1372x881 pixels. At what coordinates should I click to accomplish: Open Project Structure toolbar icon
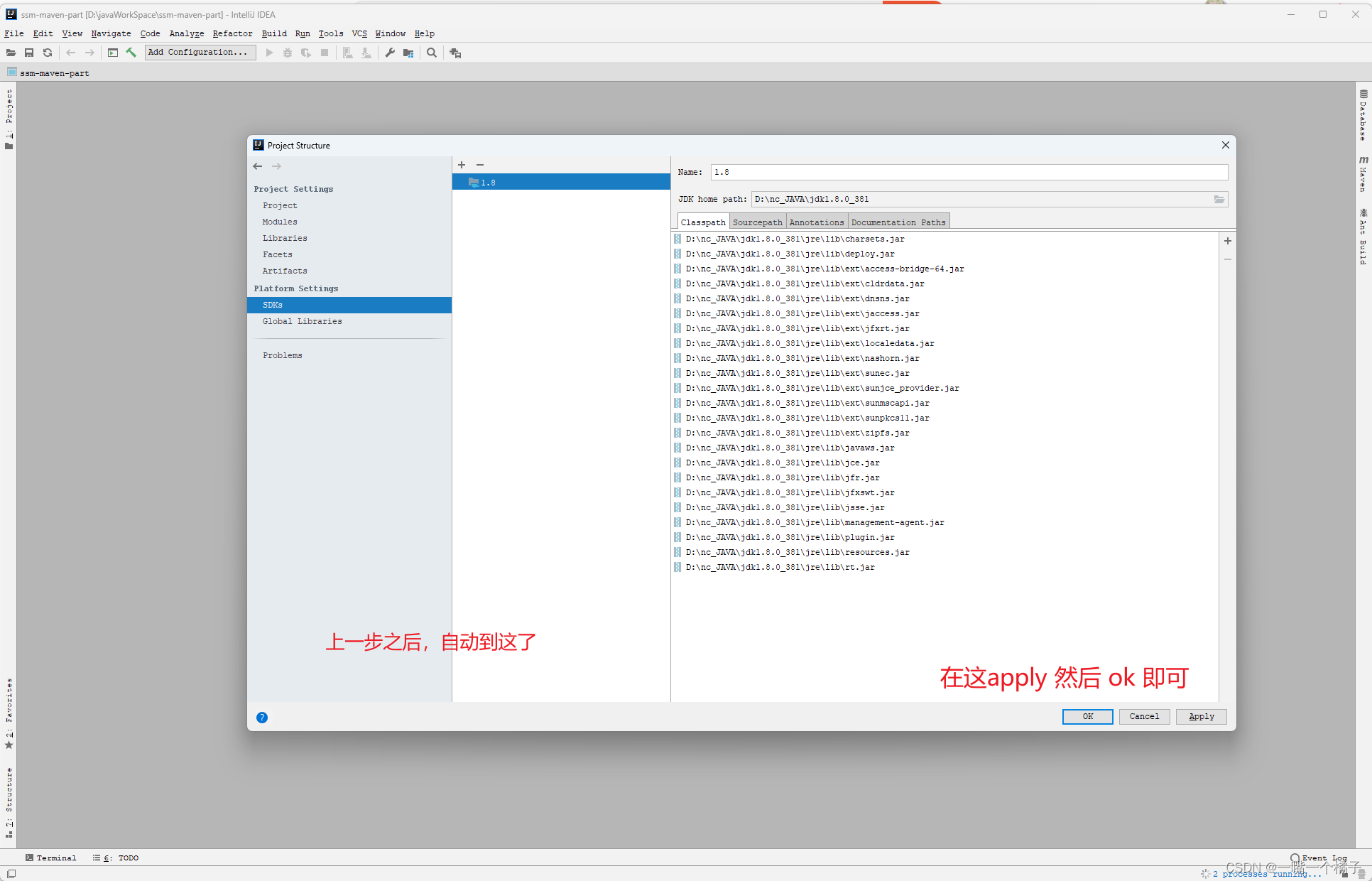click(408, 53)
